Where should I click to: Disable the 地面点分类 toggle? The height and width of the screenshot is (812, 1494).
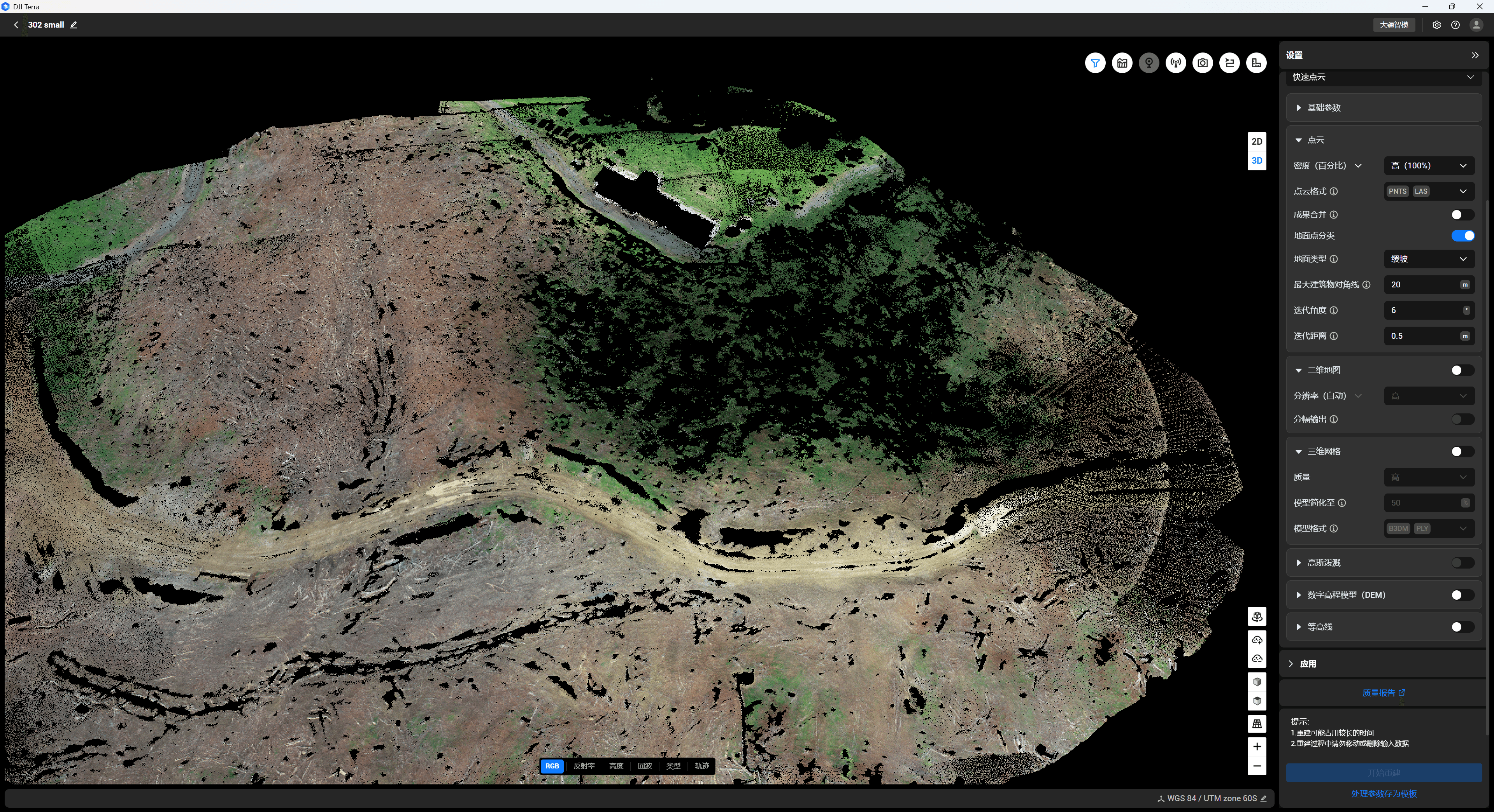click(x=1462, y=236)
